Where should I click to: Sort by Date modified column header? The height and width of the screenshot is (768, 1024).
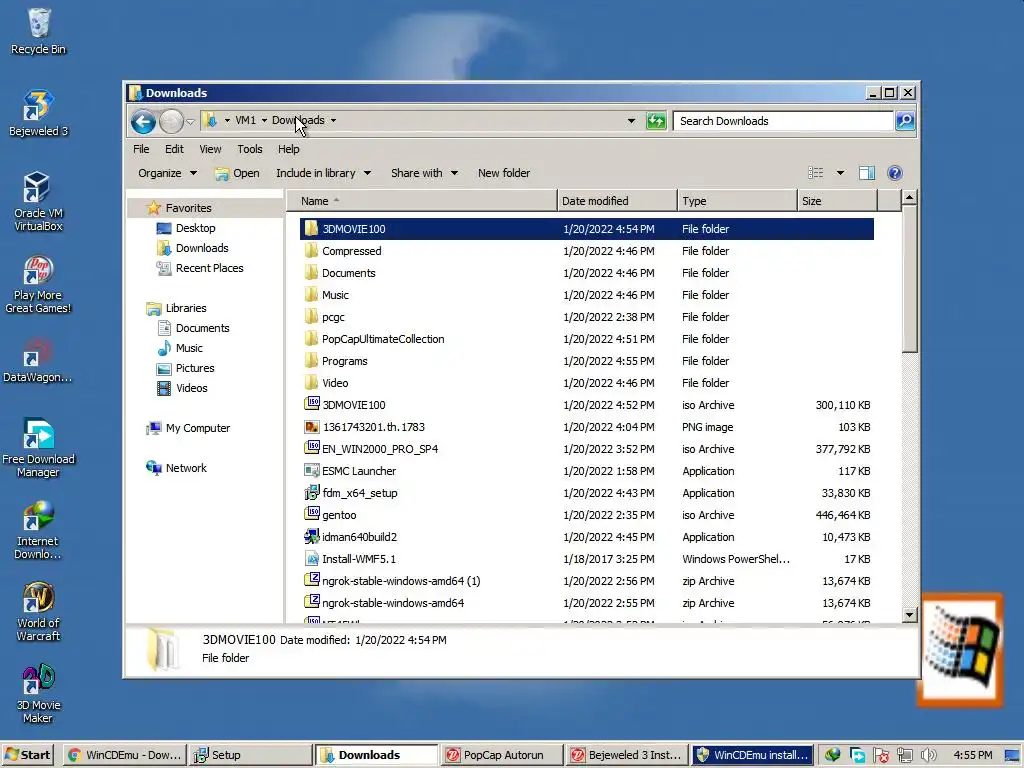[x=617, y=201]
